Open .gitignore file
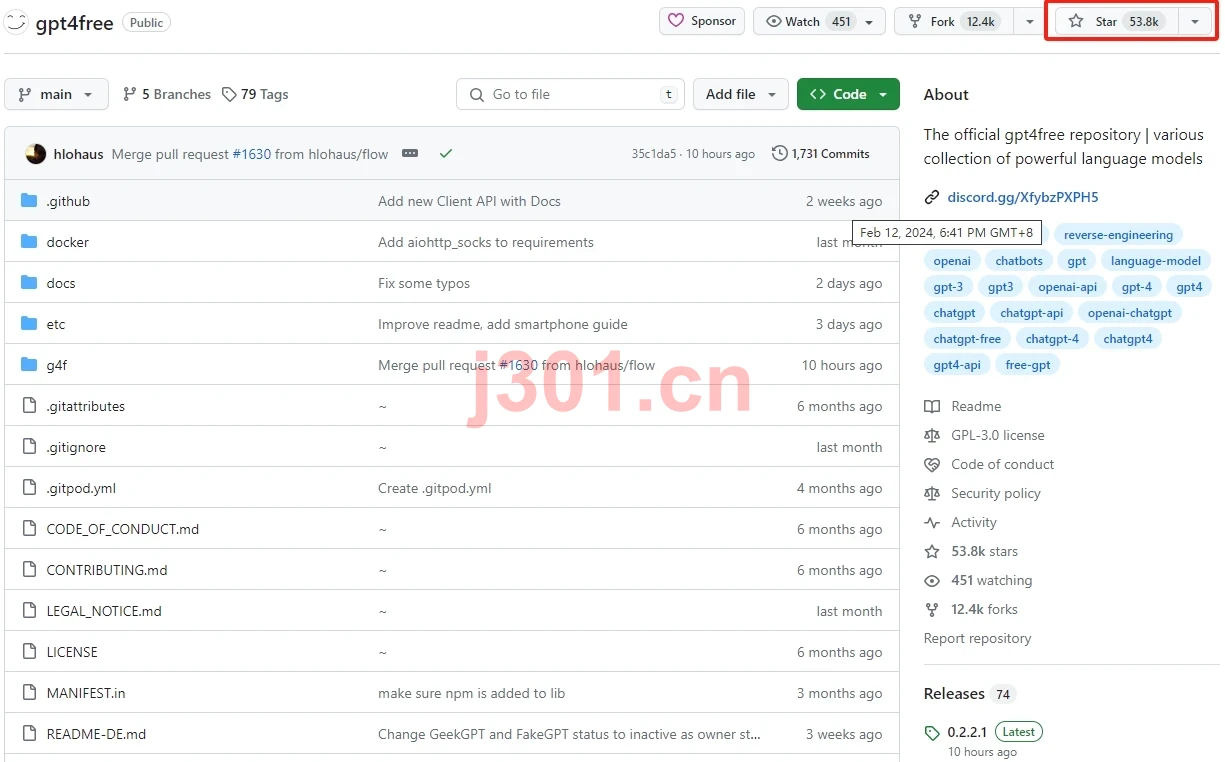Viewport: 1225px width, 762px height. (x=76, y=447)
